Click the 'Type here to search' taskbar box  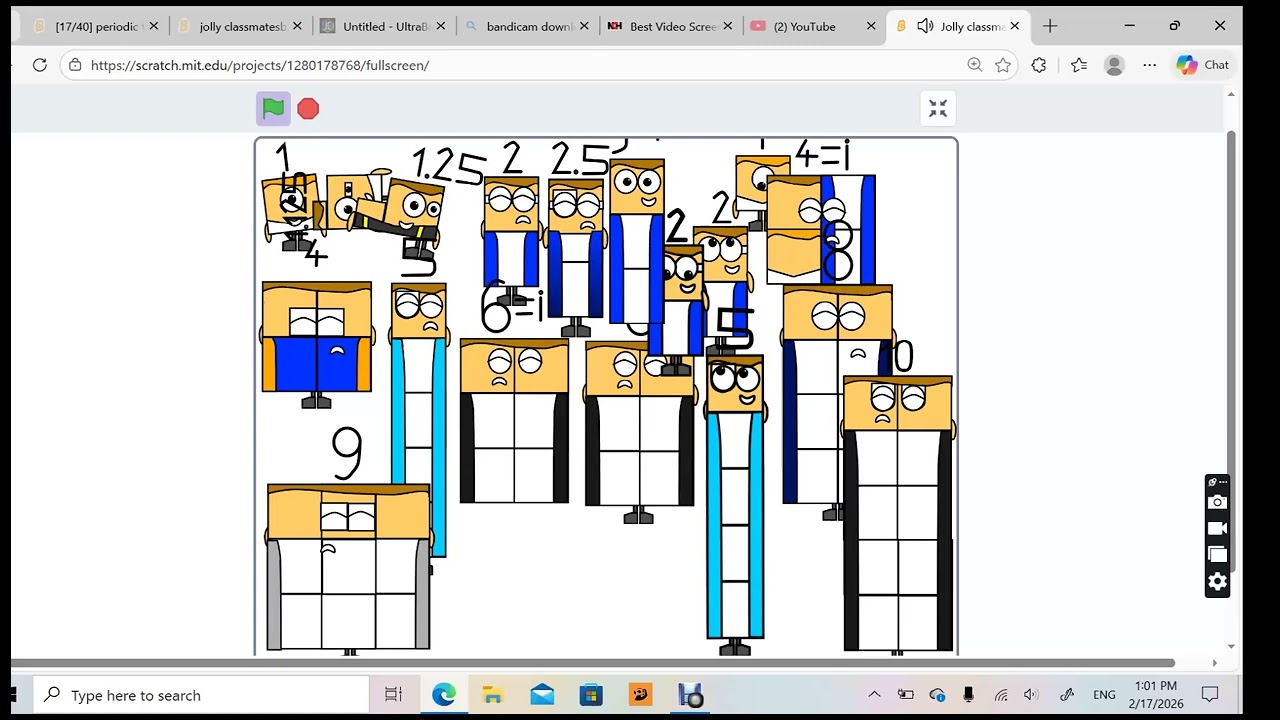pyautogui.click(x=203, y=695)
